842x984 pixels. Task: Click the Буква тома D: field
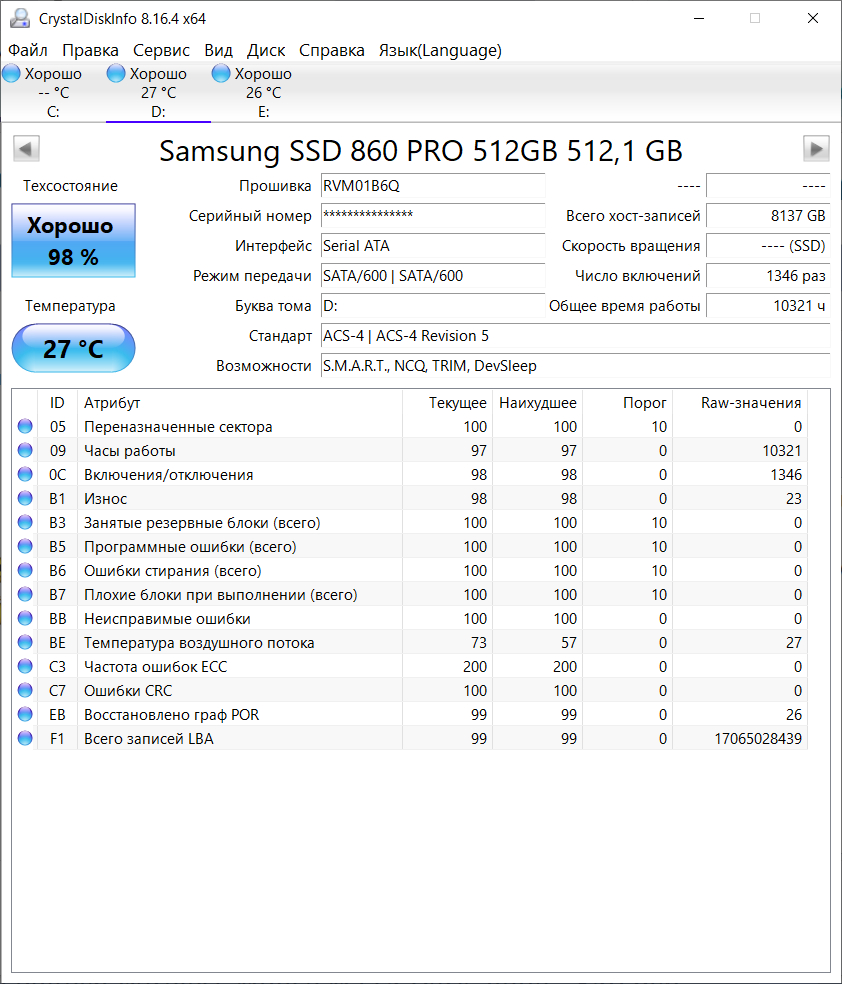point(433,306)
